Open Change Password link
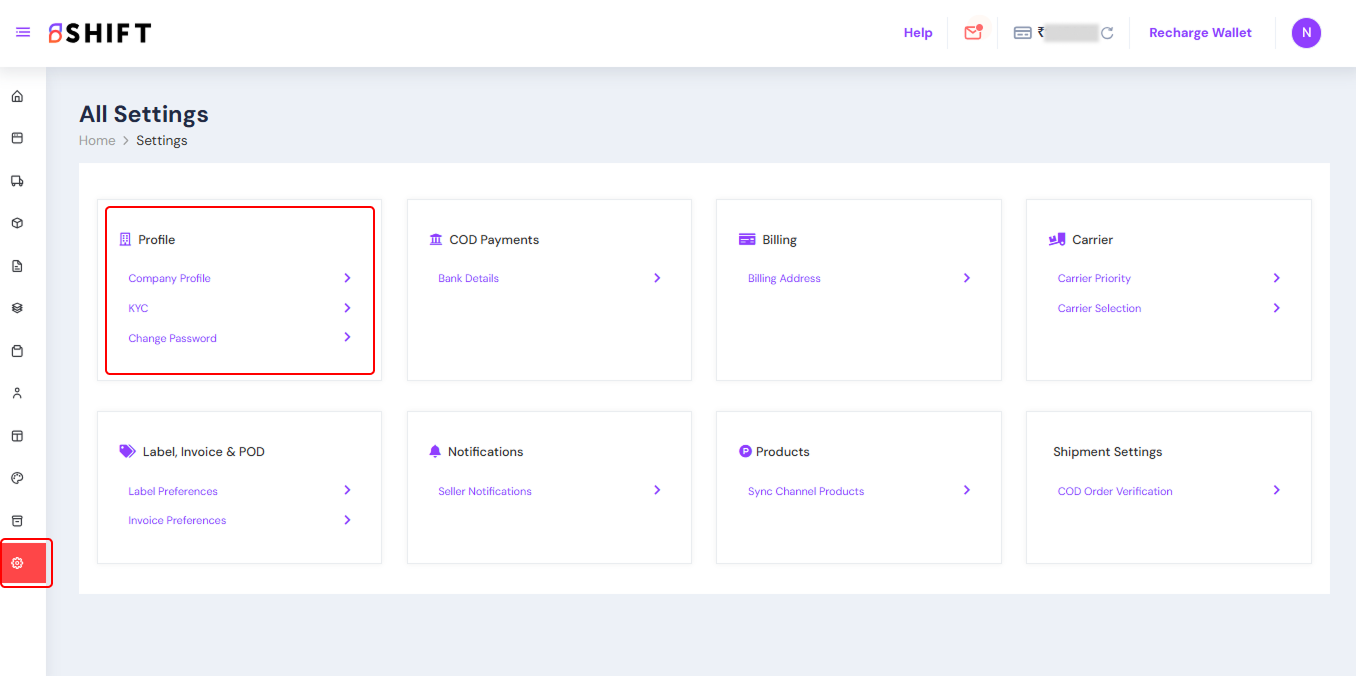 (172, 338)
